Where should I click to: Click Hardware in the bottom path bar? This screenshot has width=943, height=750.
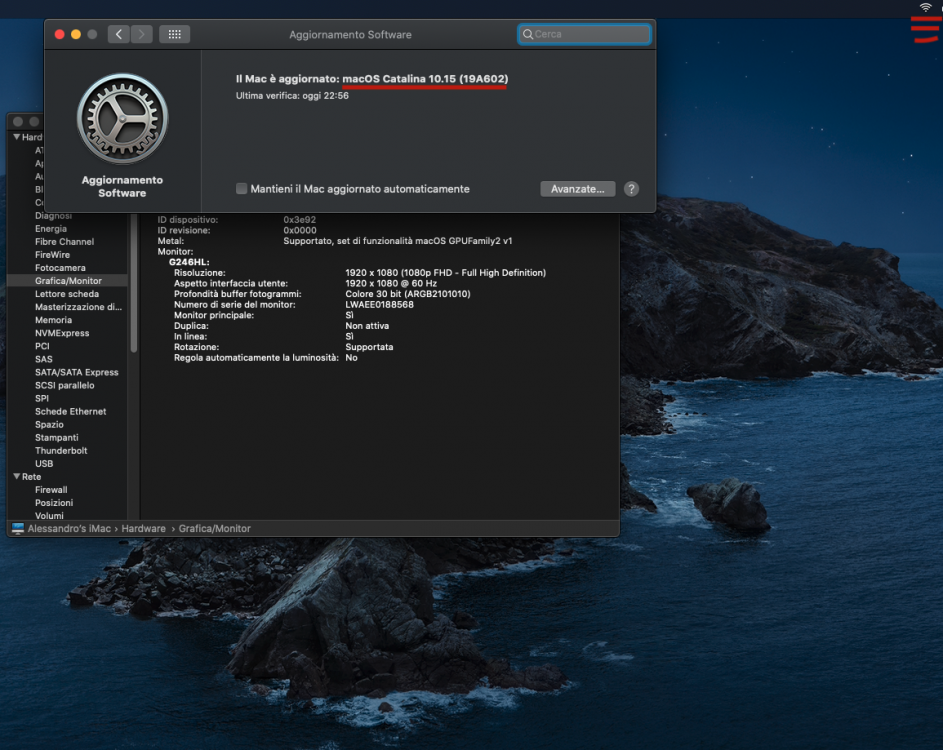point(143,529)
